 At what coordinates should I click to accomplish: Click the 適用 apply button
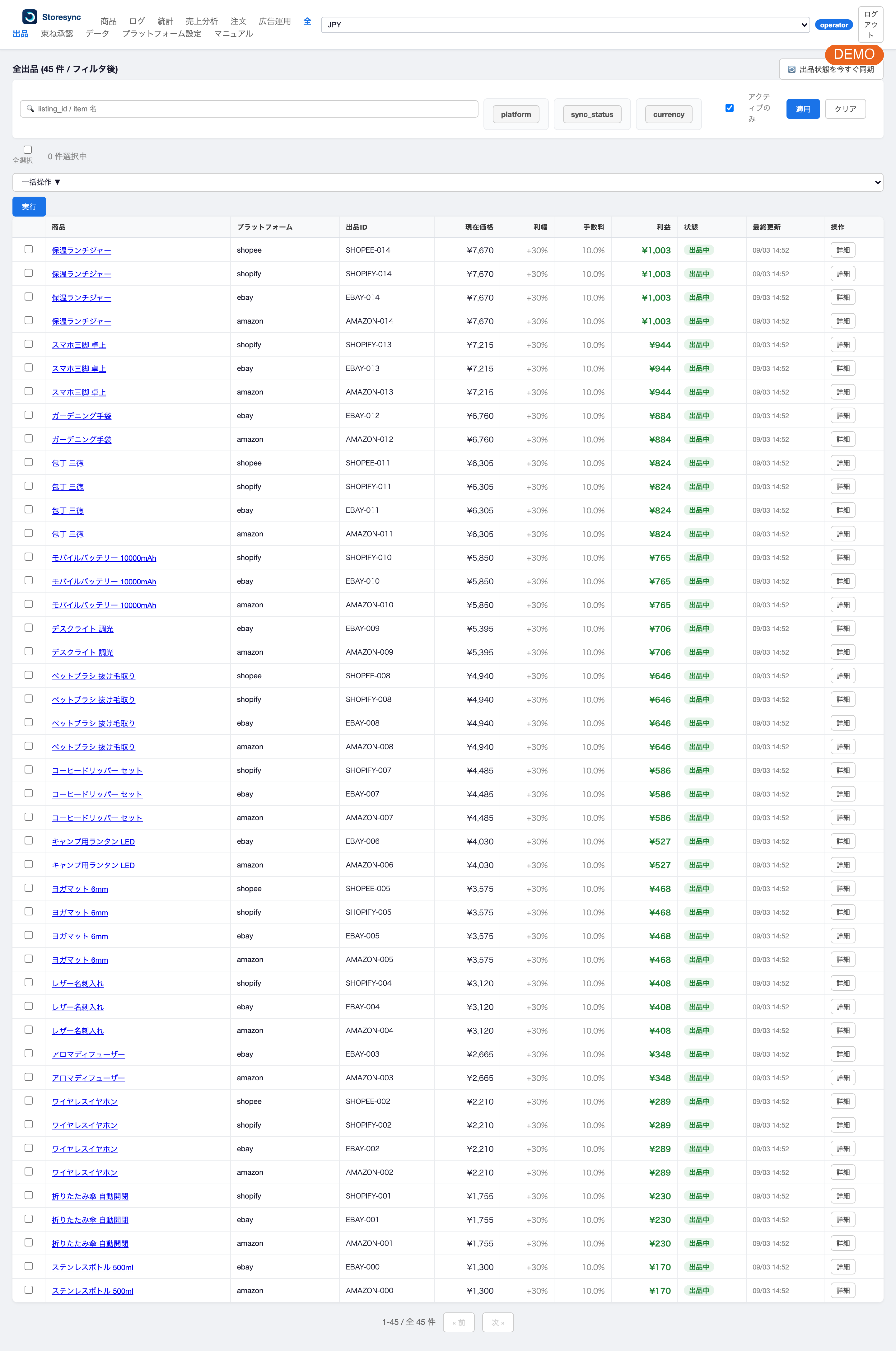803,109
